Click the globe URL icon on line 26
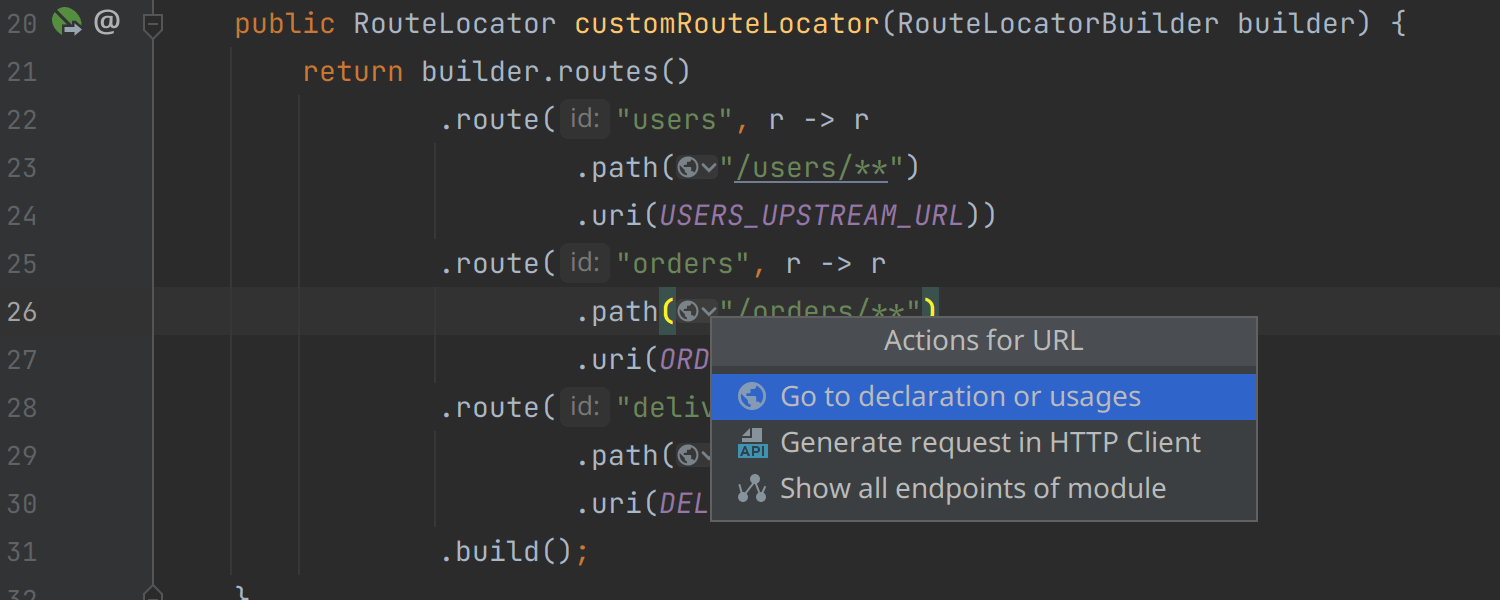 click(688, 312)
